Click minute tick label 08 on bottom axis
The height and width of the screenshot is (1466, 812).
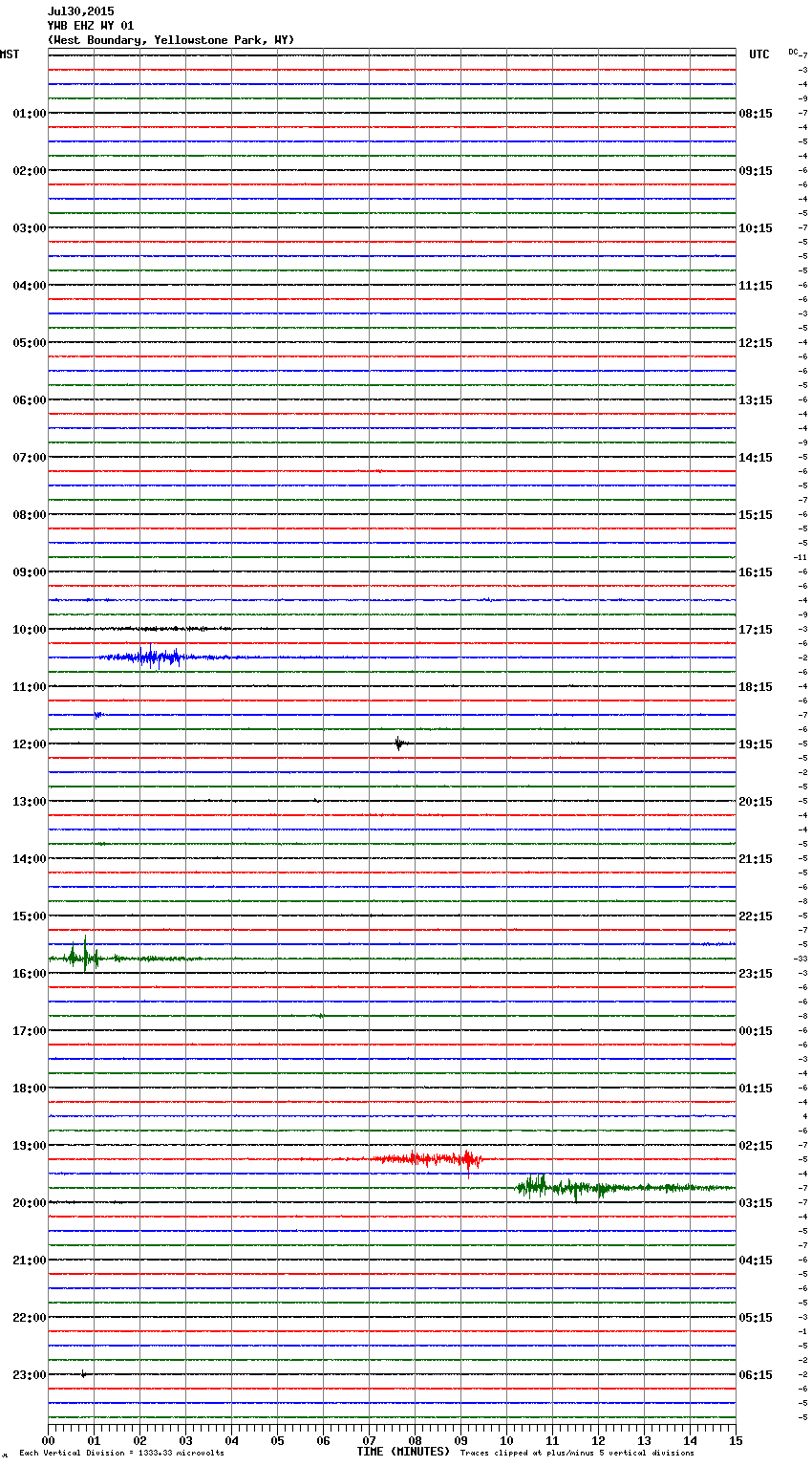coord(415,1440)
